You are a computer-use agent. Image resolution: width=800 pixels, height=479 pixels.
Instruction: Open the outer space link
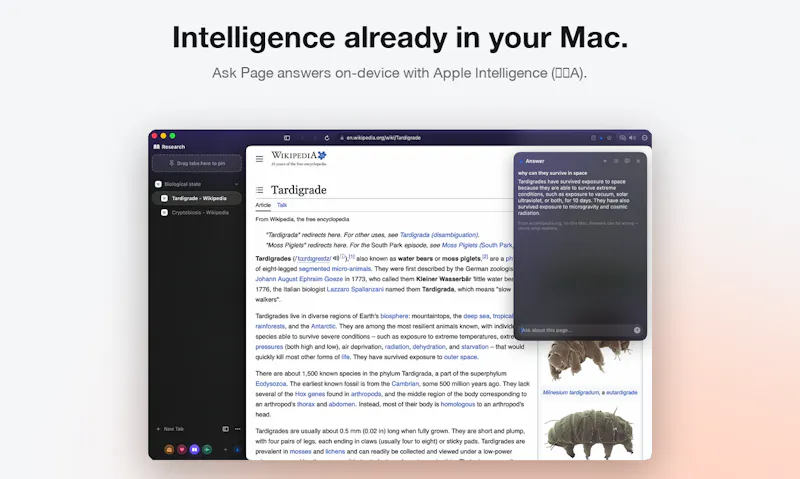461,357
